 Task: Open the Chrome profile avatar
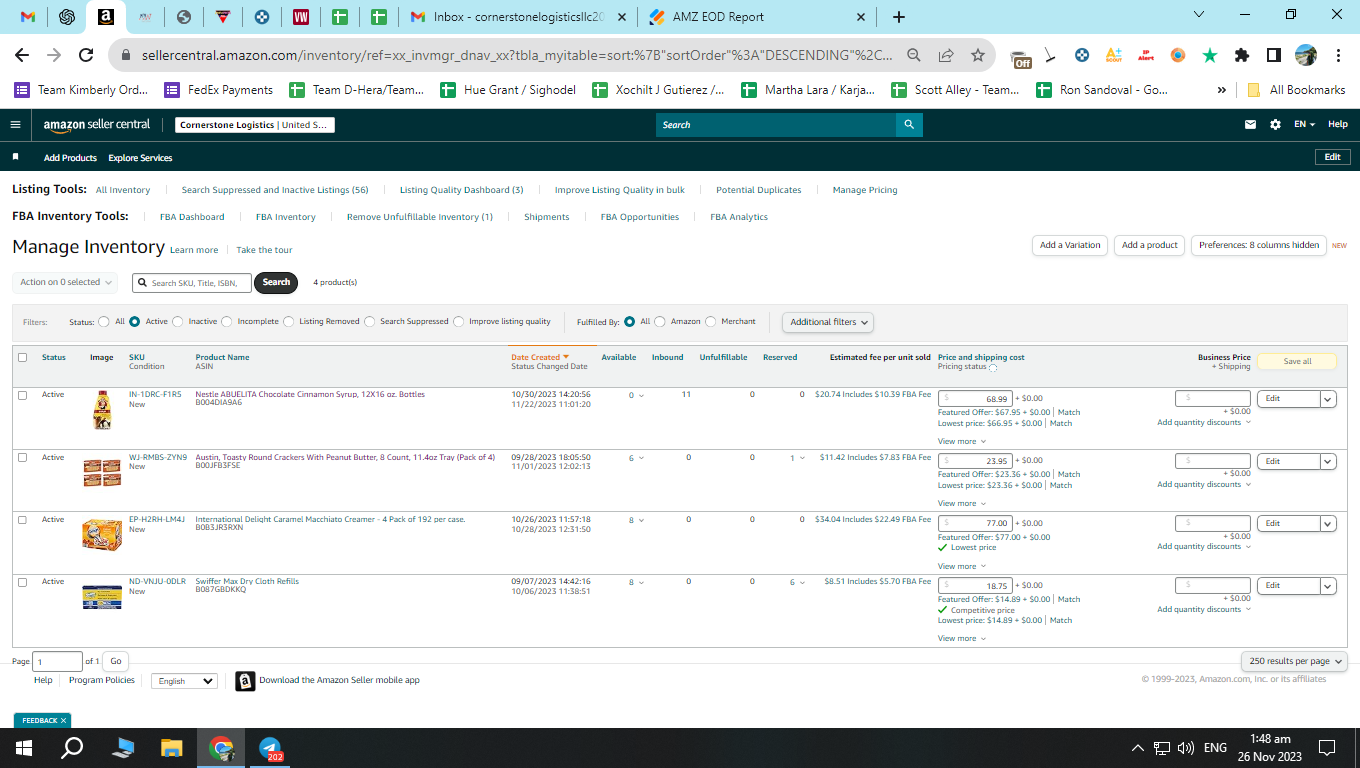(1306, 56)
